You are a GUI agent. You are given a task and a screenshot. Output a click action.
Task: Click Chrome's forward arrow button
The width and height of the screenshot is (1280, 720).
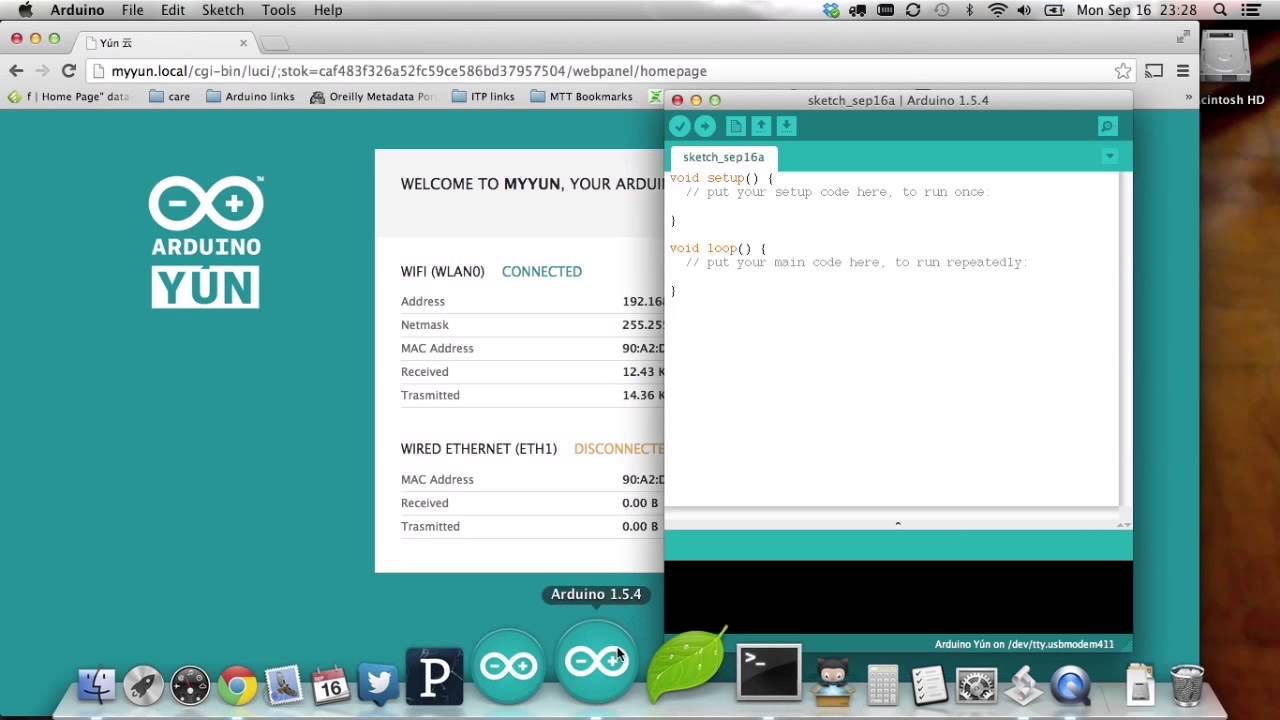(42, 71)
